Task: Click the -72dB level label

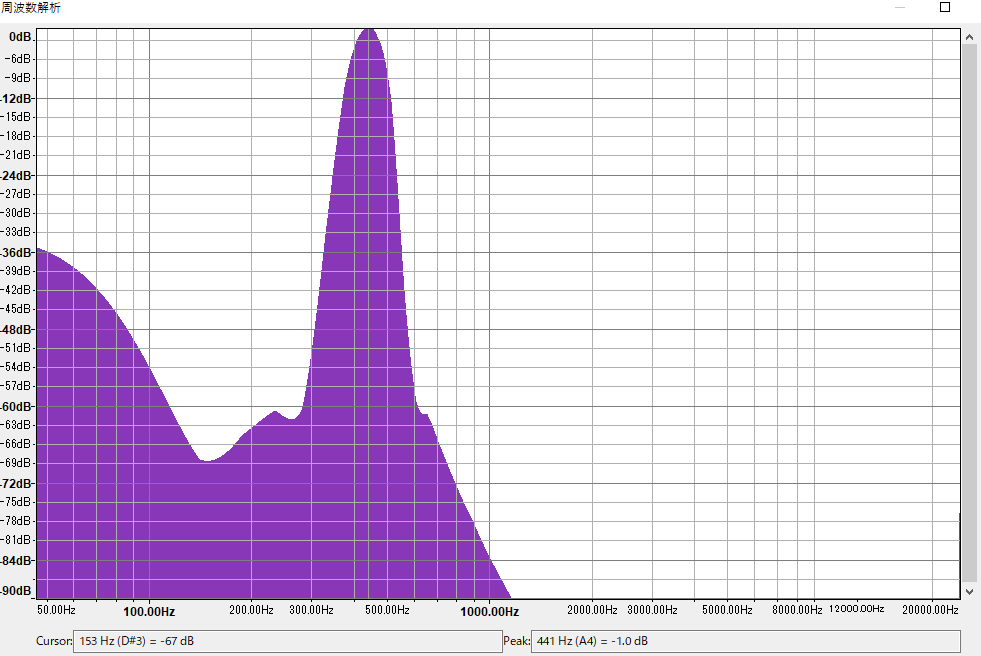Action: pyautogui.click(x=16, y=483)
